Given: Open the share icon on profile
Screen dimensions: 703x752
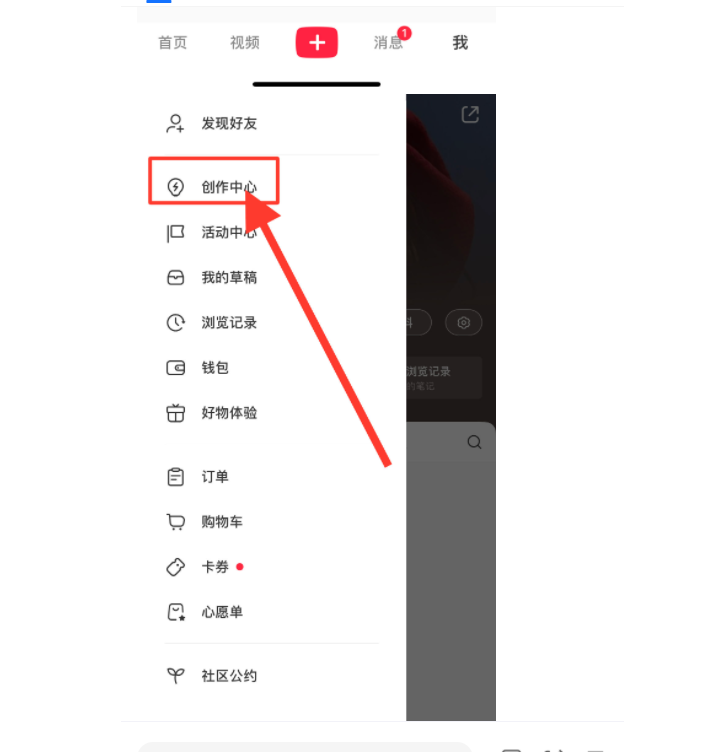Looking at the screenshot, I should click(470, 115).
